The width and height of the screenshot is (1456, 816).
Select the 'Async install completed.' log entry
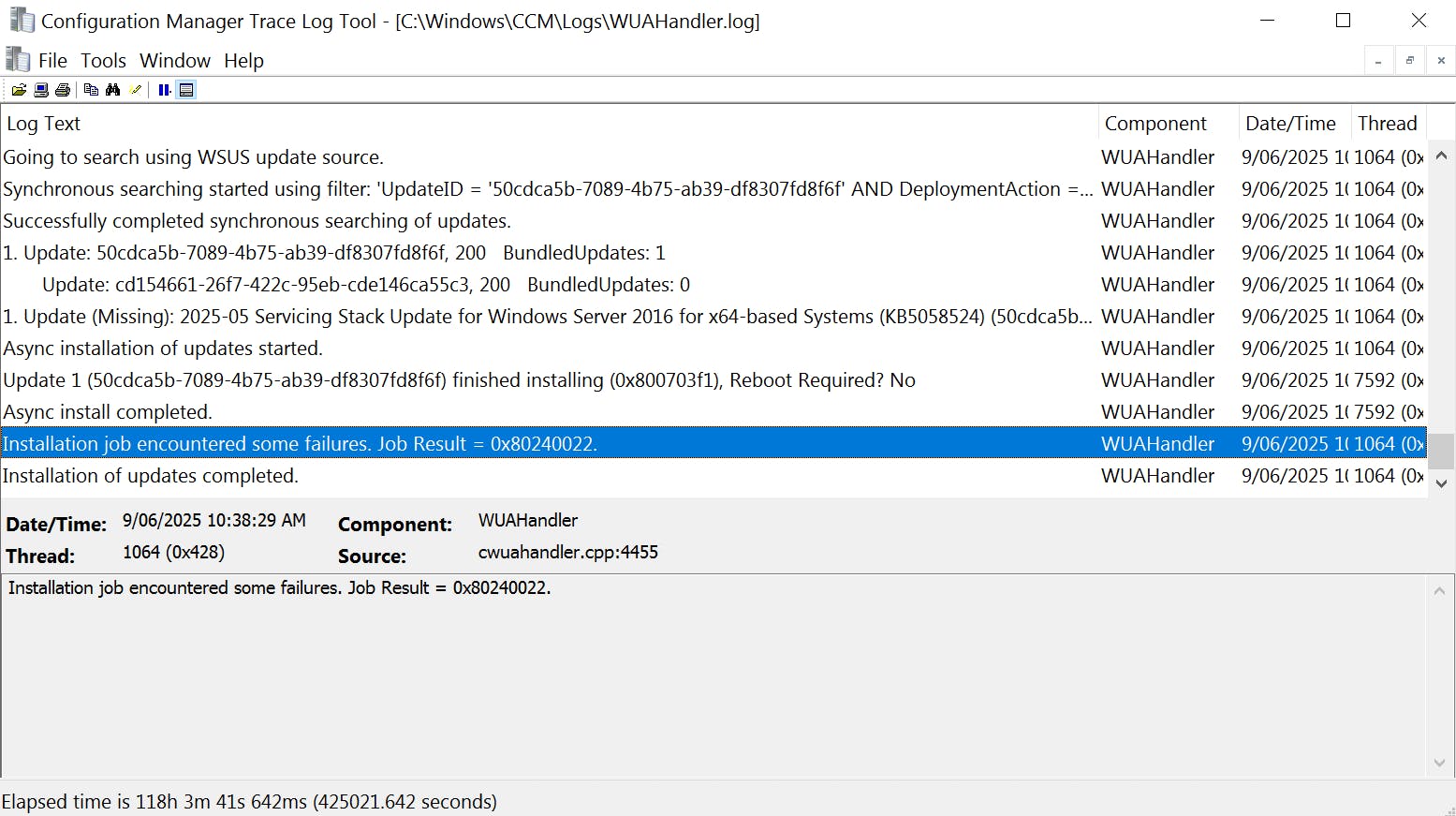click(108, 412)
